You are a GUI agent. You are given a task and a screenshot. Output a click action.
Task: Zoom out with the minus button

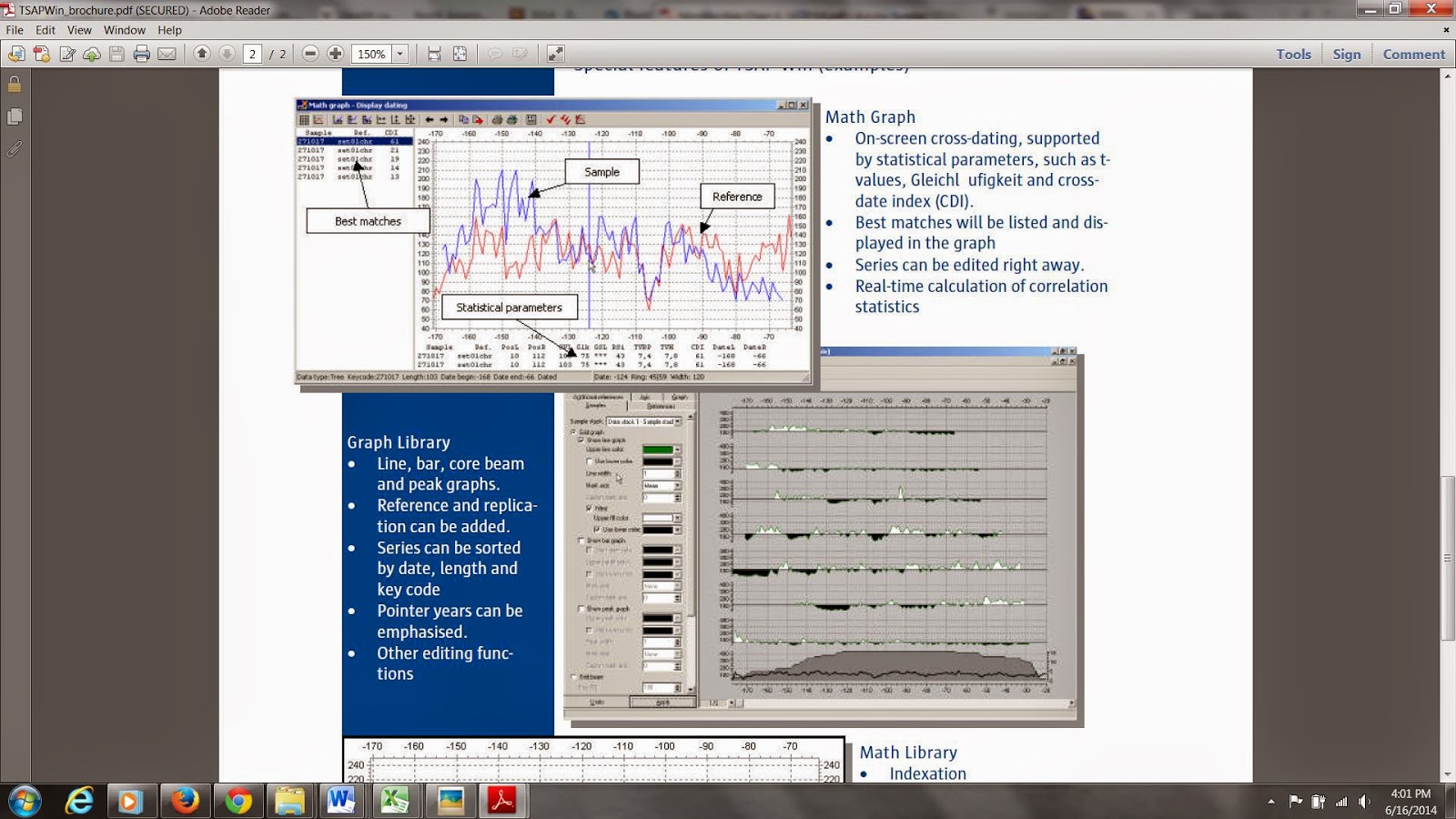pyautogui.click(x=310, y=54)
